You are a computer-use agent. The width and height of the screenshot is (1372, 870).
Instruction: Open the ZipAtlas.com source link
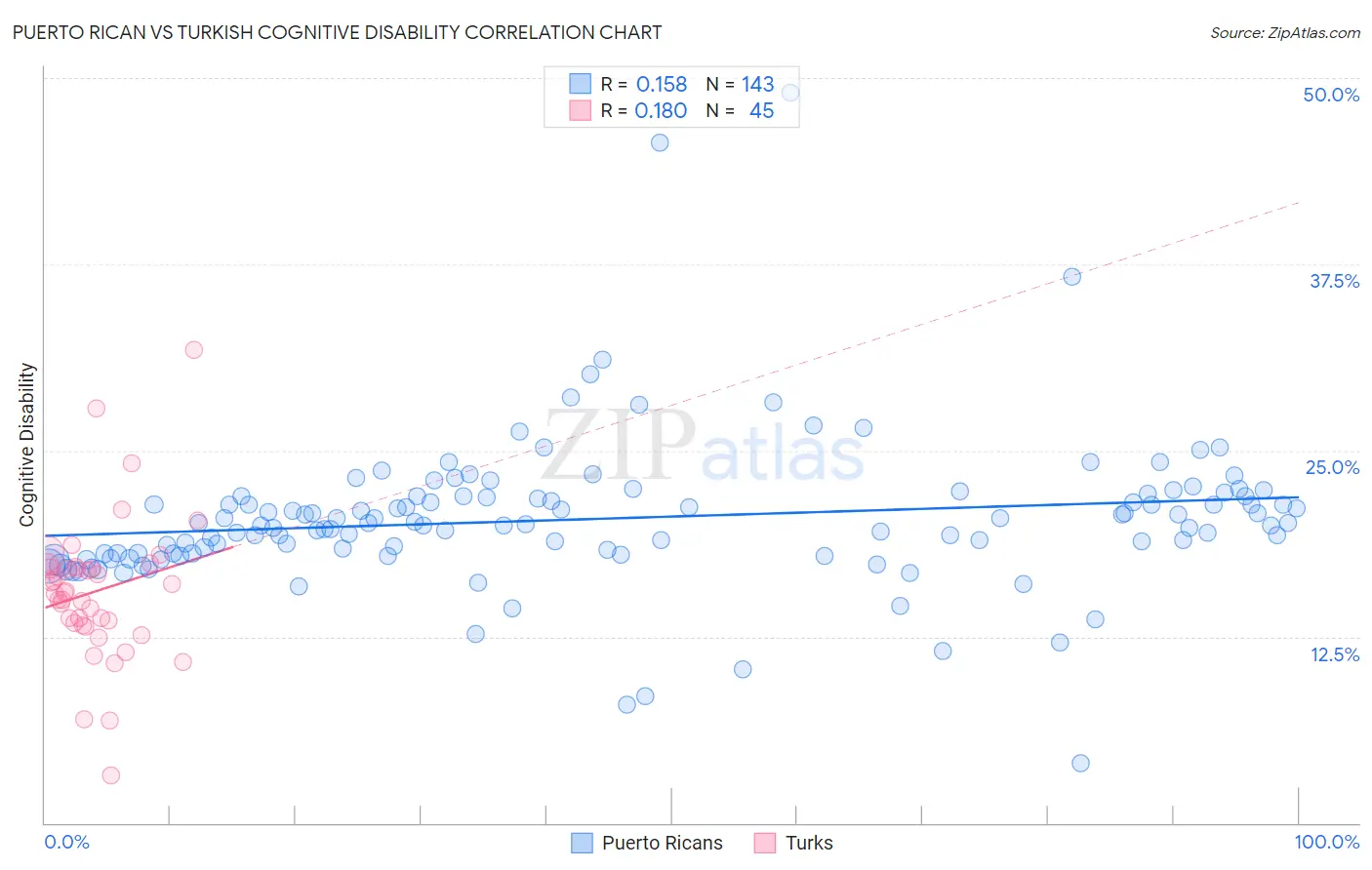click(1285, 32)
